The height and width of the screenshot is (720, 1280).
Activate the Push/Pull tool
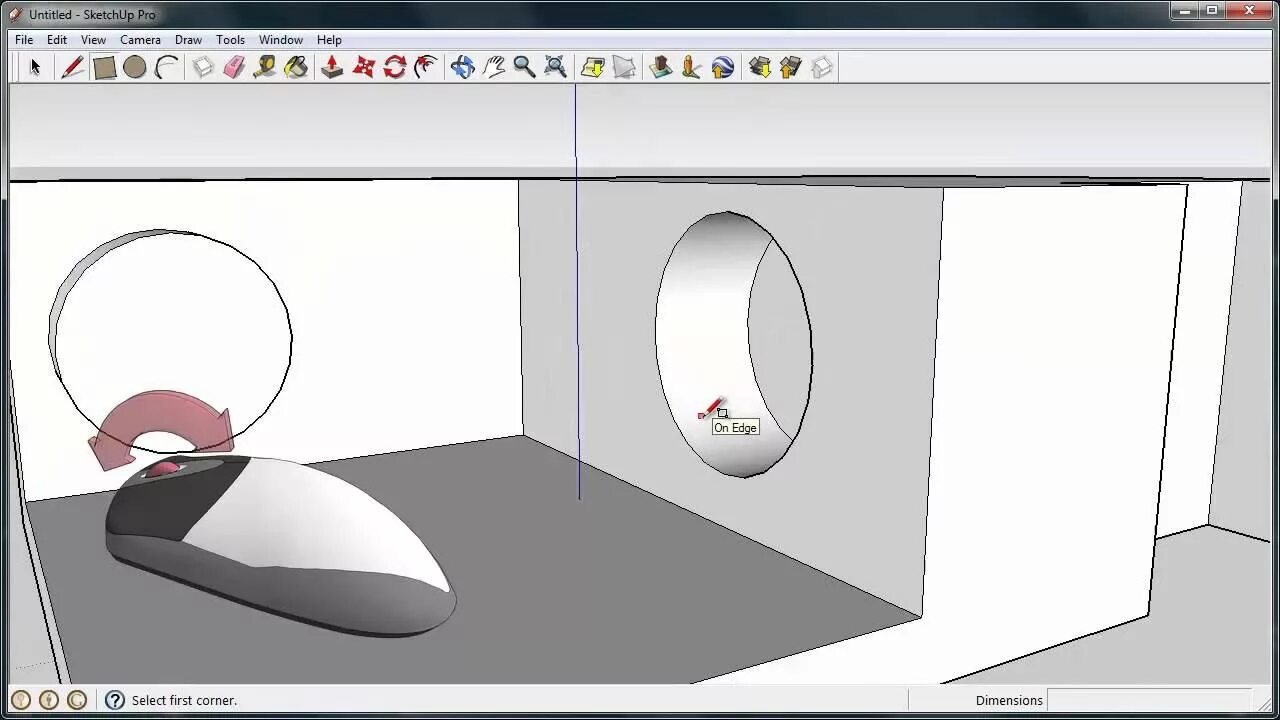333,67
